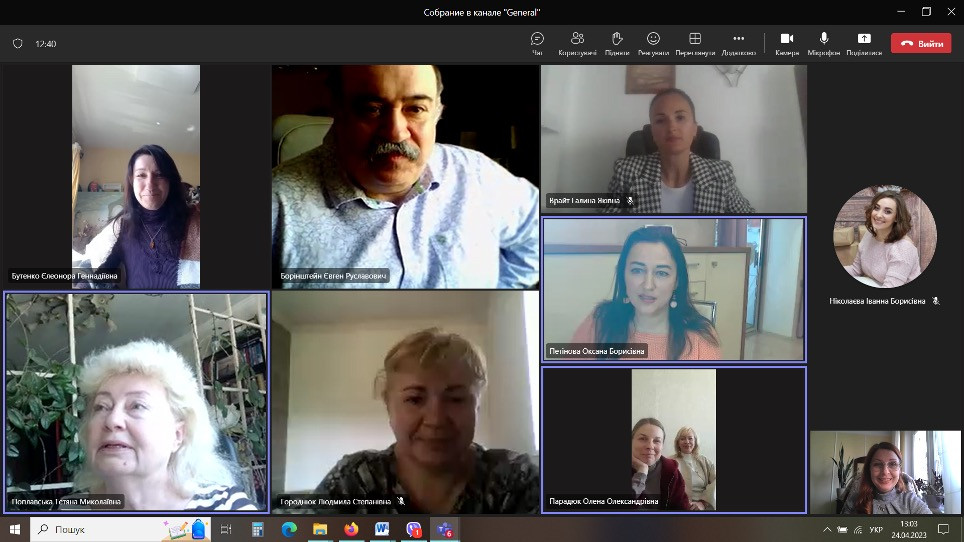Toggle the camera on or off
This screenshot has height=542, width=964.
pos(787,44)
